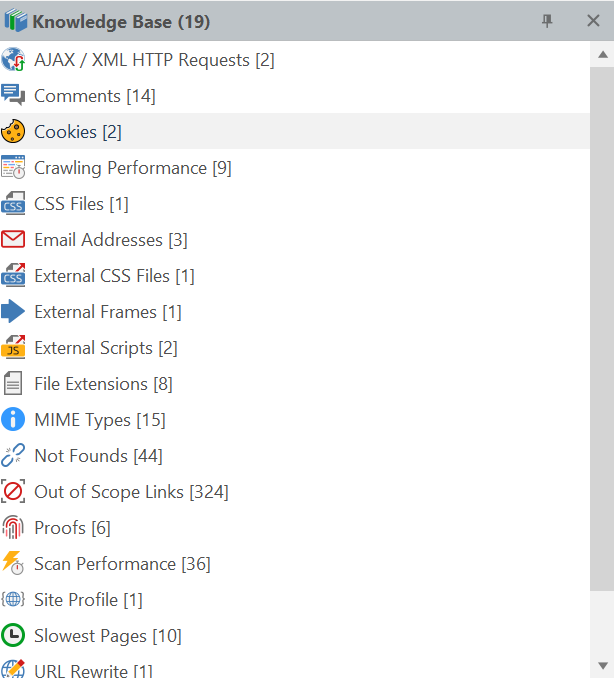The height and width of the screenshot is (678, 614).
Task: Open Slowest Pages [10] entry
Action: 107,636
